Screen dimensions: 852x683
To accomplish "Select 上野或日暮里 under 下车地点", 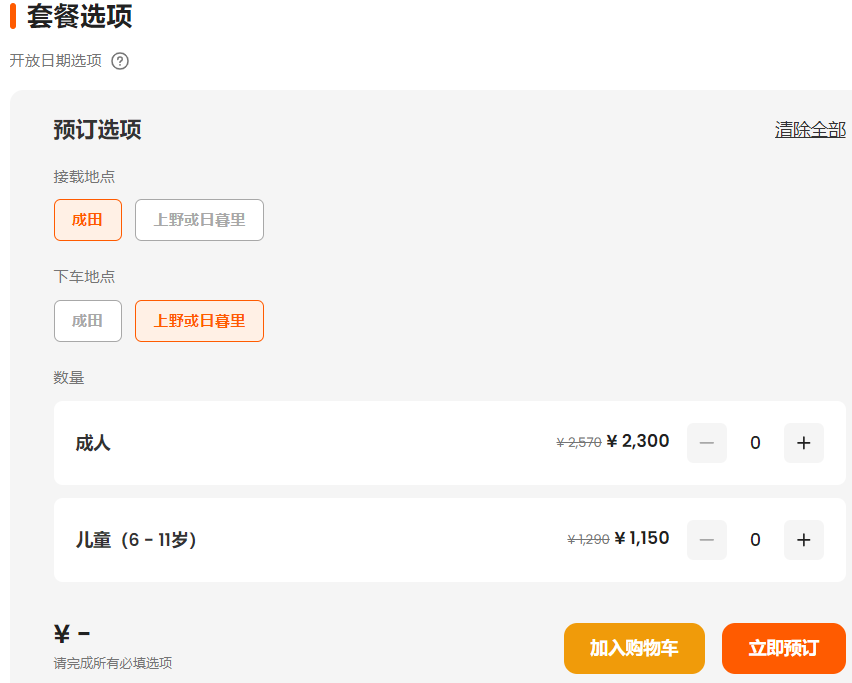I will (199, 321).
